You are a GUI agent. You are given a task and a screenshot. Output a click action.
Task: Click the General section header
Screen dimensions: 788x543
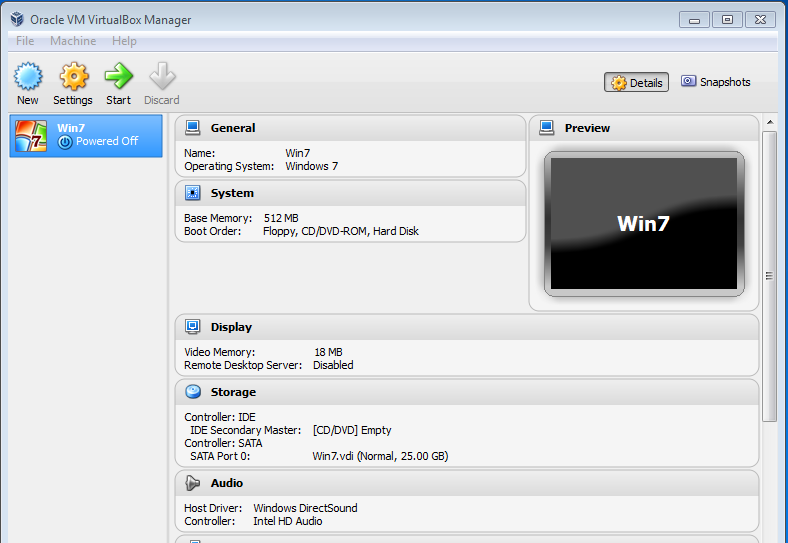click(x=350, y=128)
